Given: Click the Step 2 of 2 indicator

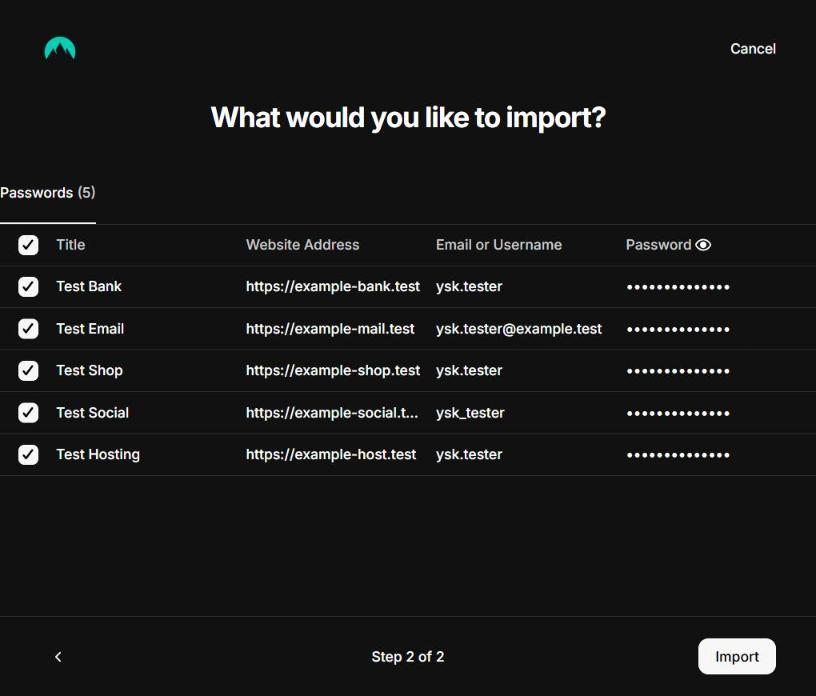Looking at the screenshot, I should point(408,656).
